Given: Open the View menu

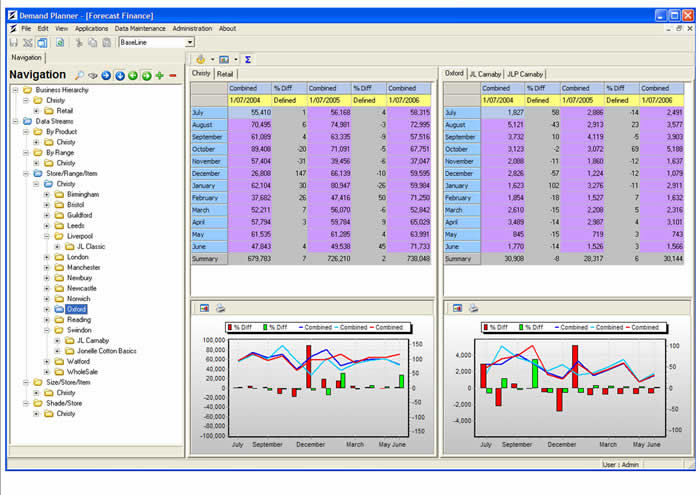Looking at the screenshot, I should tap(61, 29).
